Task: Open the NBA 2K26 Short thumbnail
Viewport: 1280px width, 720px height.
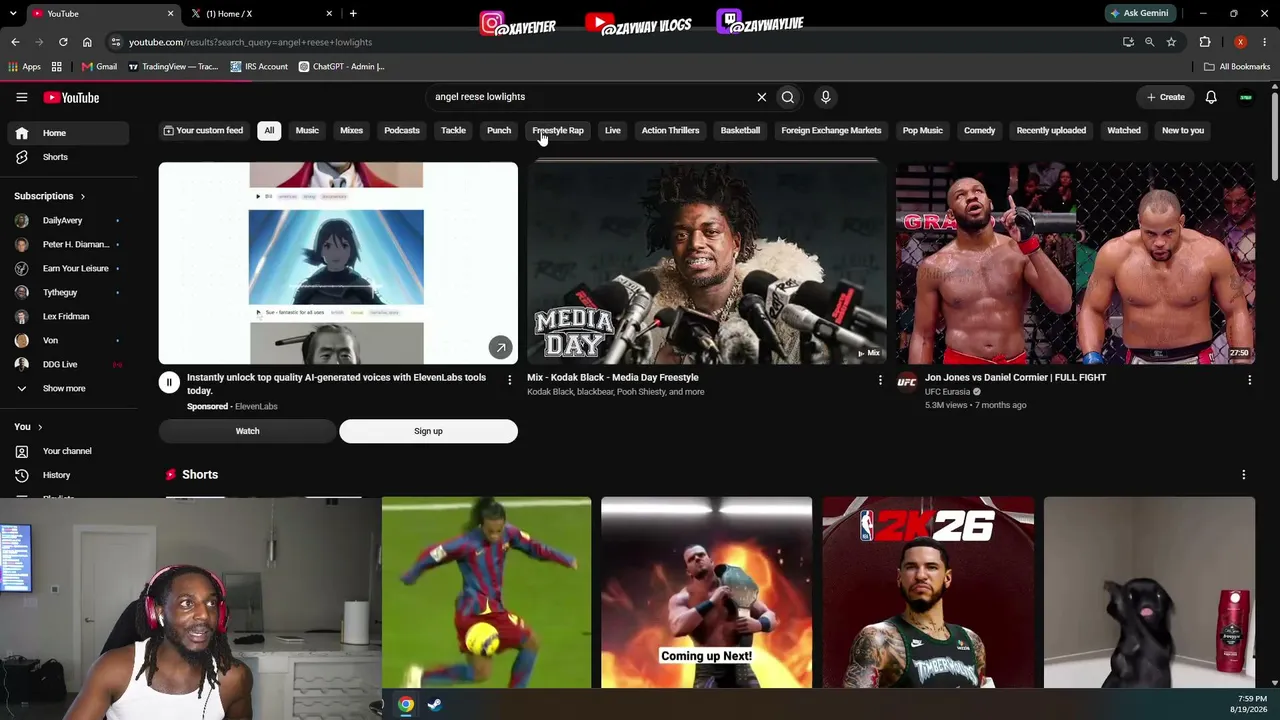Action: coord(928,592)
